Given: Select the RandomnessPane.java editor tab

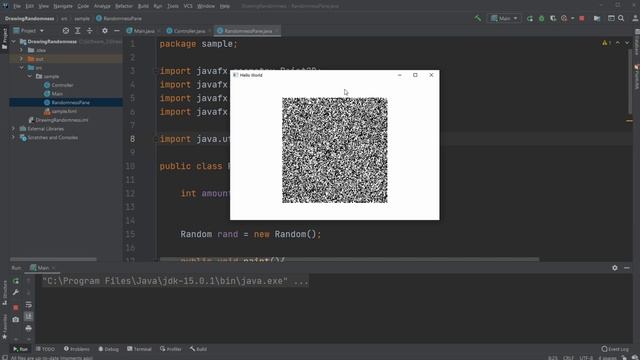Looking at the screenshot, I should tap(247, 31).
